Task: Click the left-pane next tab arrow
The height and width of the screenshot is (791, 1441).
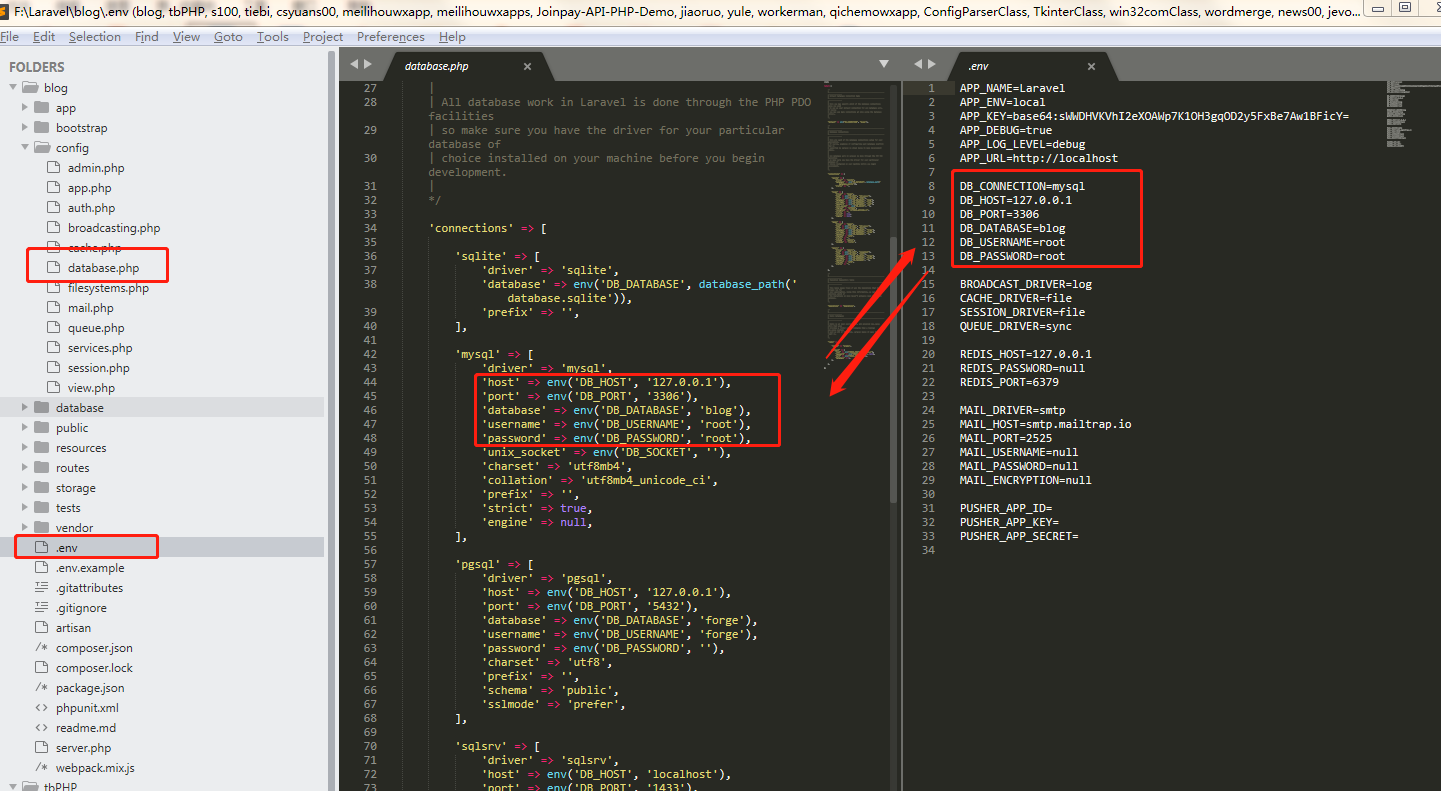Action: pyautogui.click(x=369, y=64)
